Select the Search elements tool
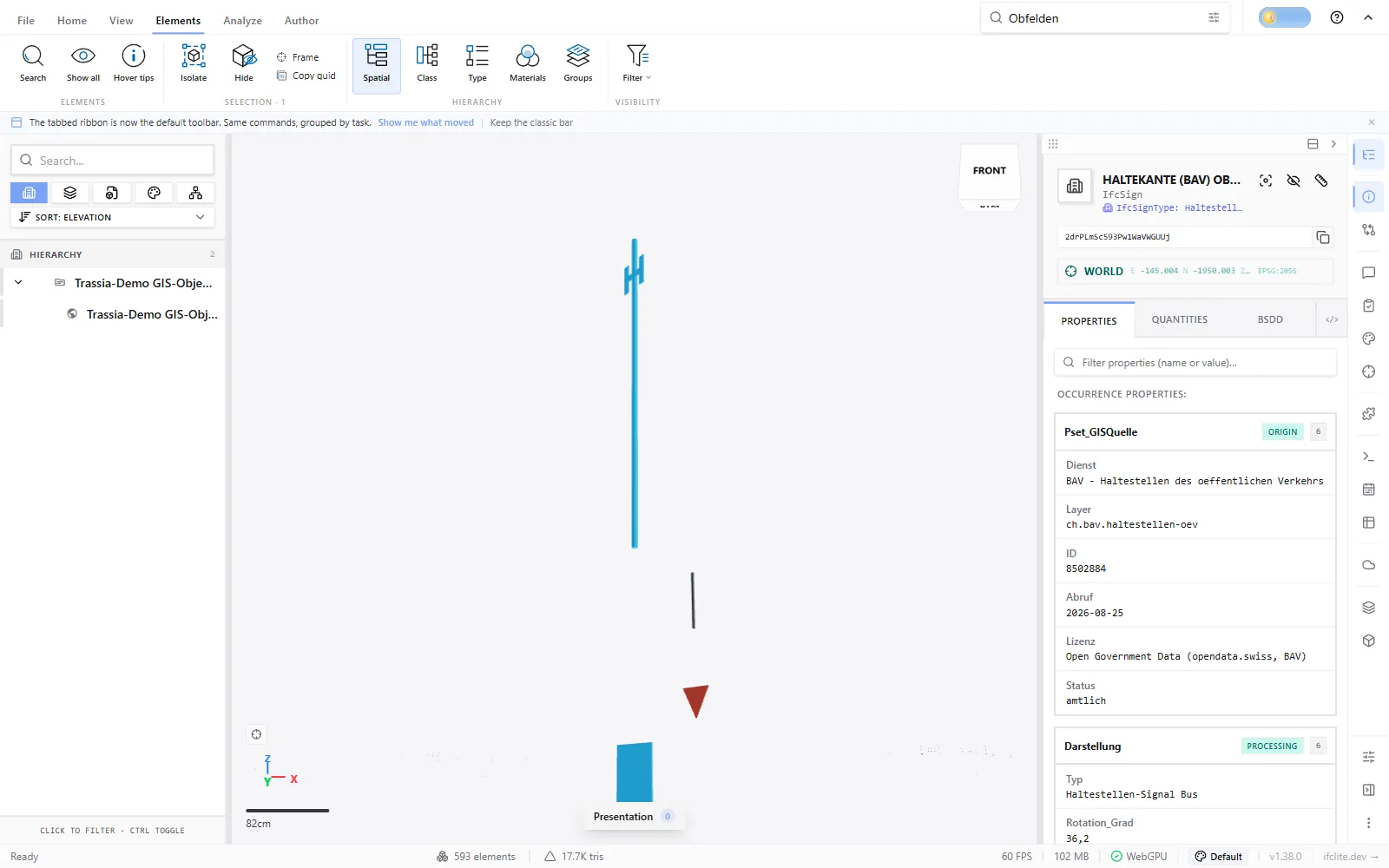The height and width of the screenshot is (868, 1389). 33,64
